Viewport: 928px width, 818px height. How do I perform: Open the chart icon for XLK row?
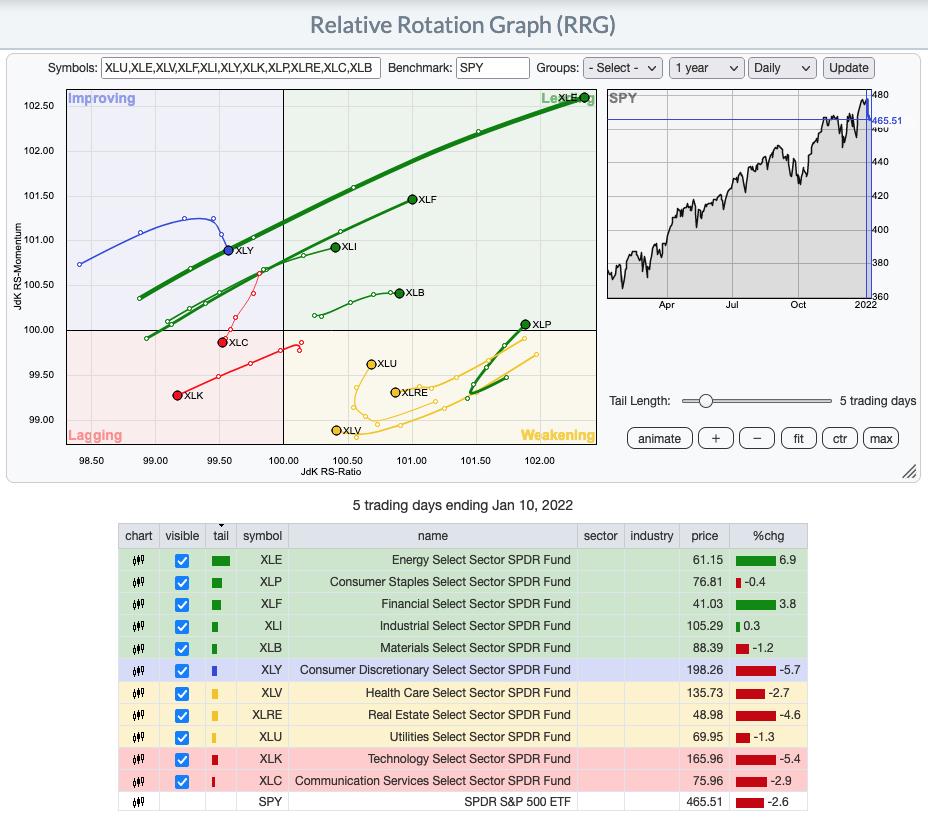click(138, 759)
